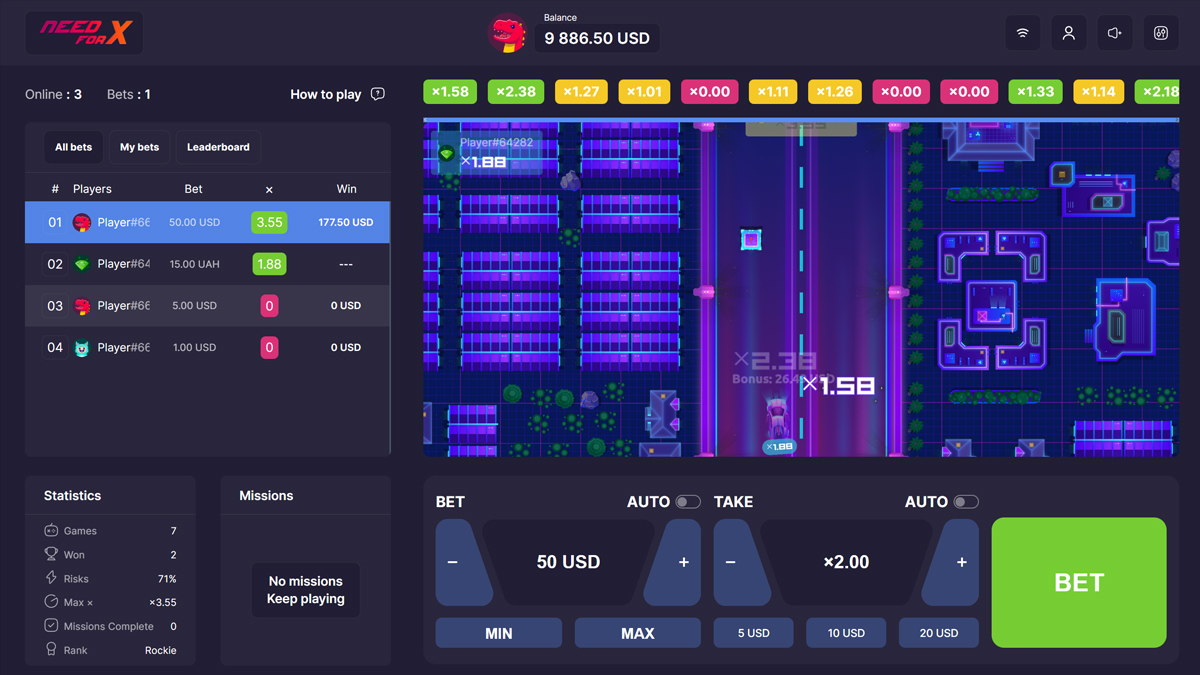Click the teal cat avatar in row 04
Viewport: 1200px width, 675px height.
click(x=82, y=348)
